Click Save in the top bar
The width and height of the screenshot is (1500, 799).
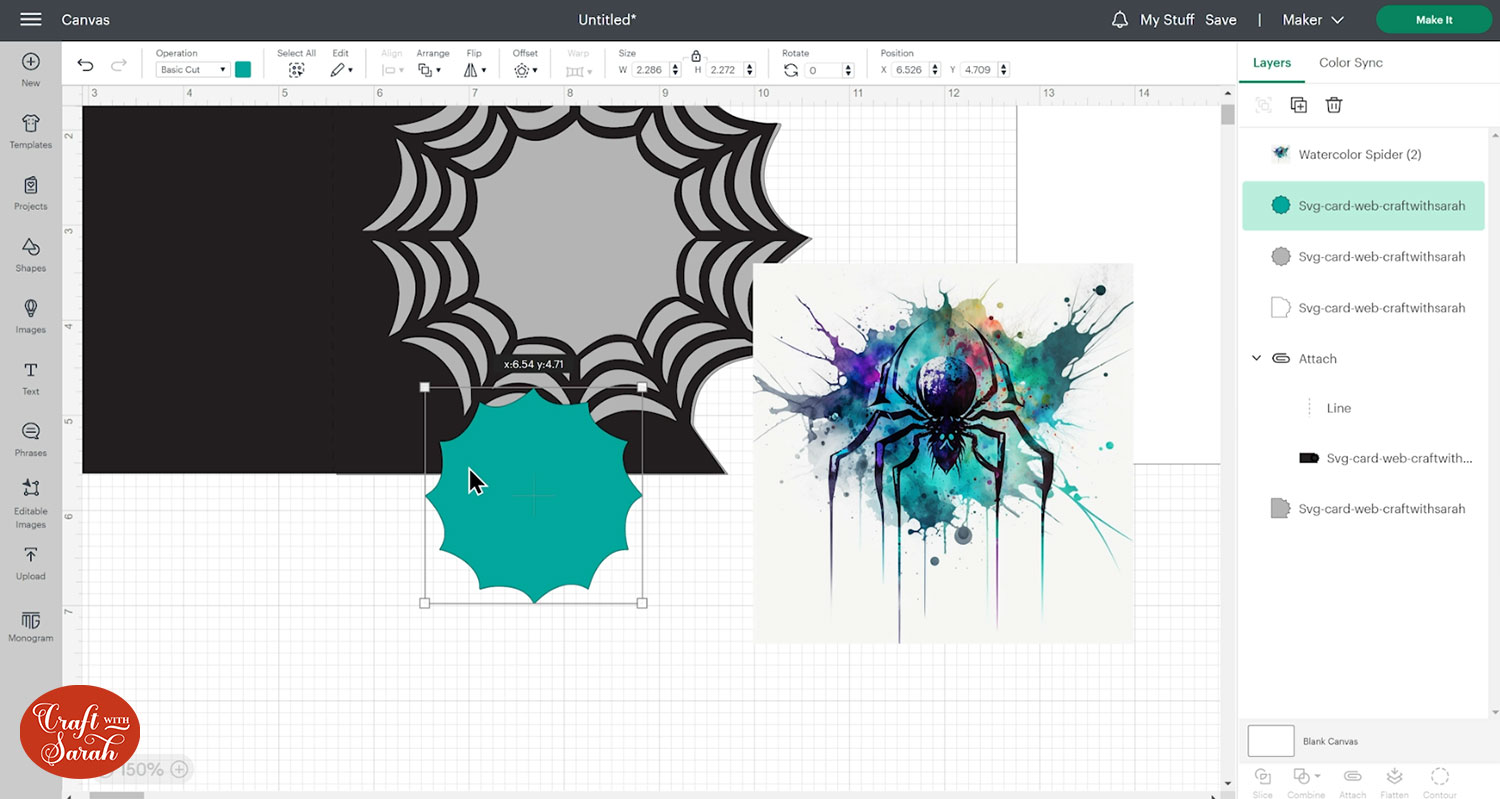[x=1221, y=19]
